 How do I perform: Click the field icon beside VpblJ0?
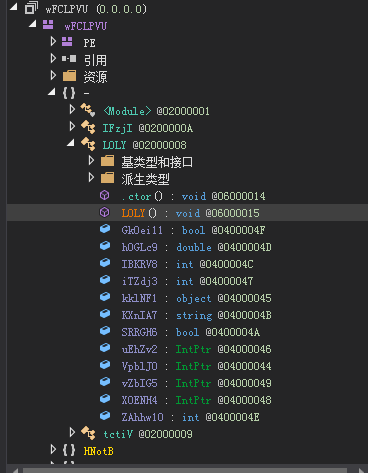click(105, 365)
